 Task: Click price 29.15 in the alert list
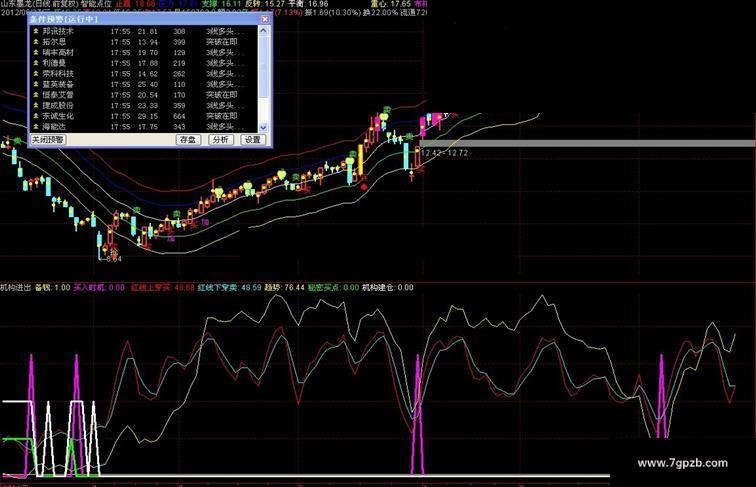[x=148, y=116]
